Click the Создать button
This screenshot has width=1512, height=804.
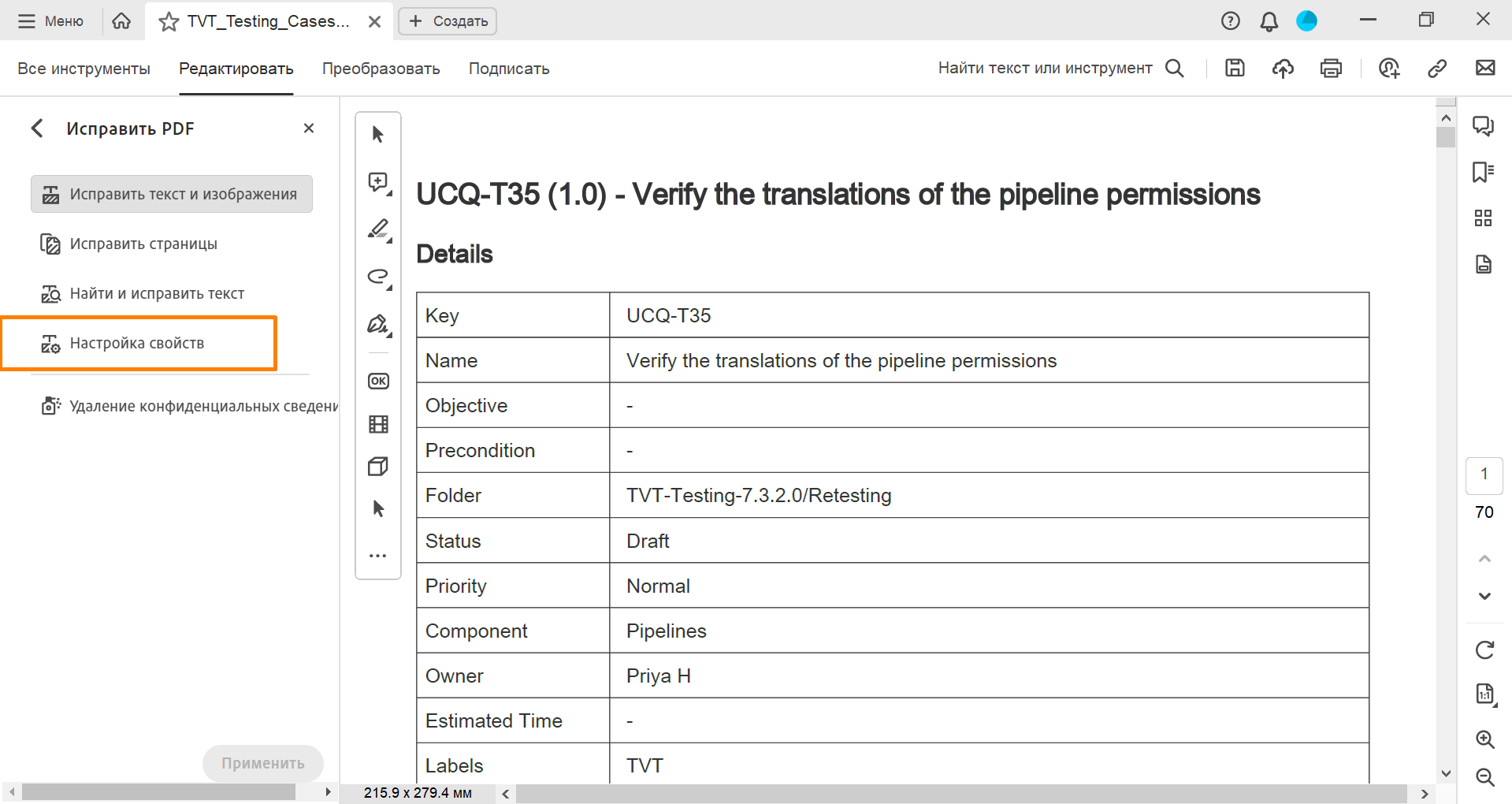[448, 21]
